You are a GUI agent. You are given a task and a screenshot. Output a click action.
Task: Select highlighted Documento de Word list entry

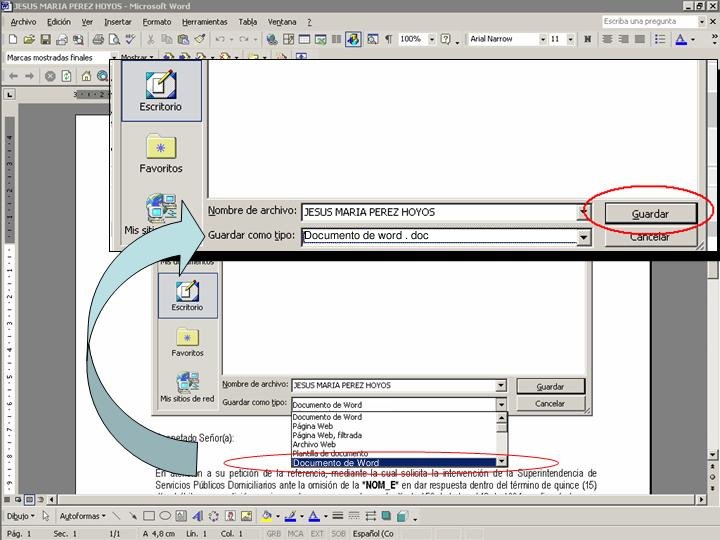coord(394,463)
